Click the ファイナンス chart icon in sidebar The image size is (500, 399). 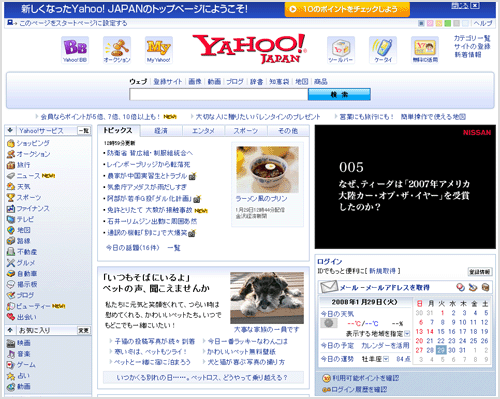11,209
